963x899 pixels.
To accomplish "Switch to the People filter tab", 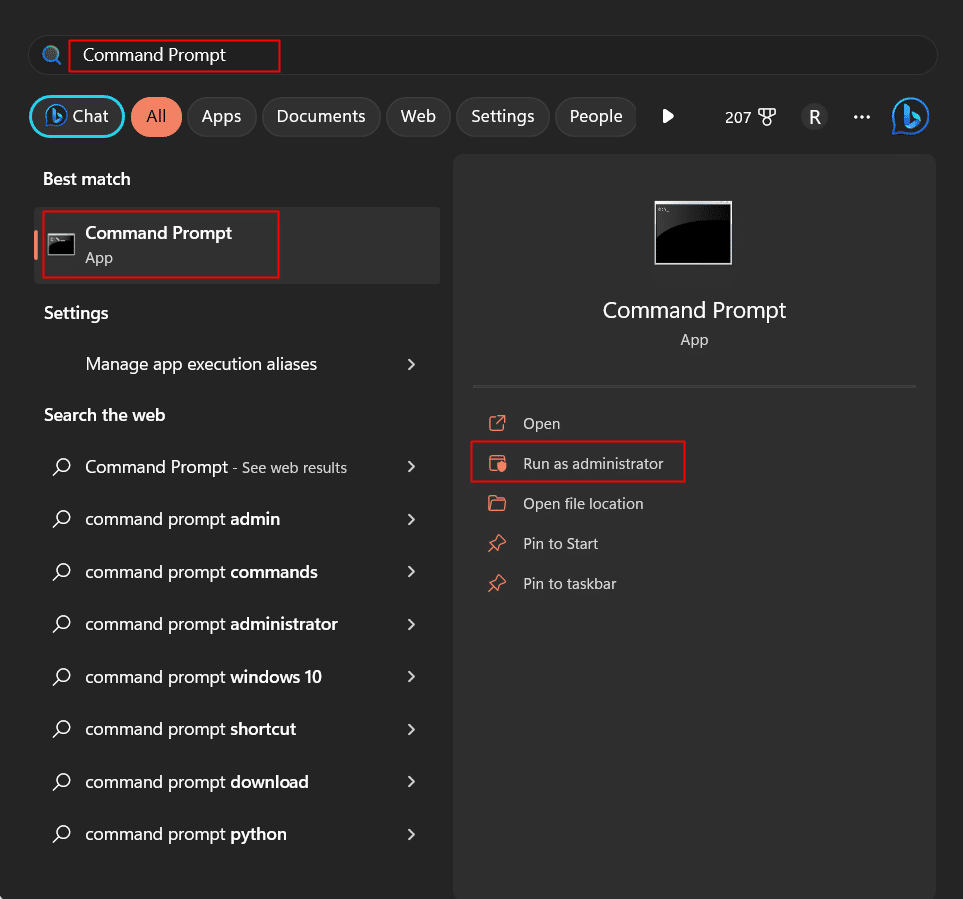I will pyautogui.click(x=596, y=116).
